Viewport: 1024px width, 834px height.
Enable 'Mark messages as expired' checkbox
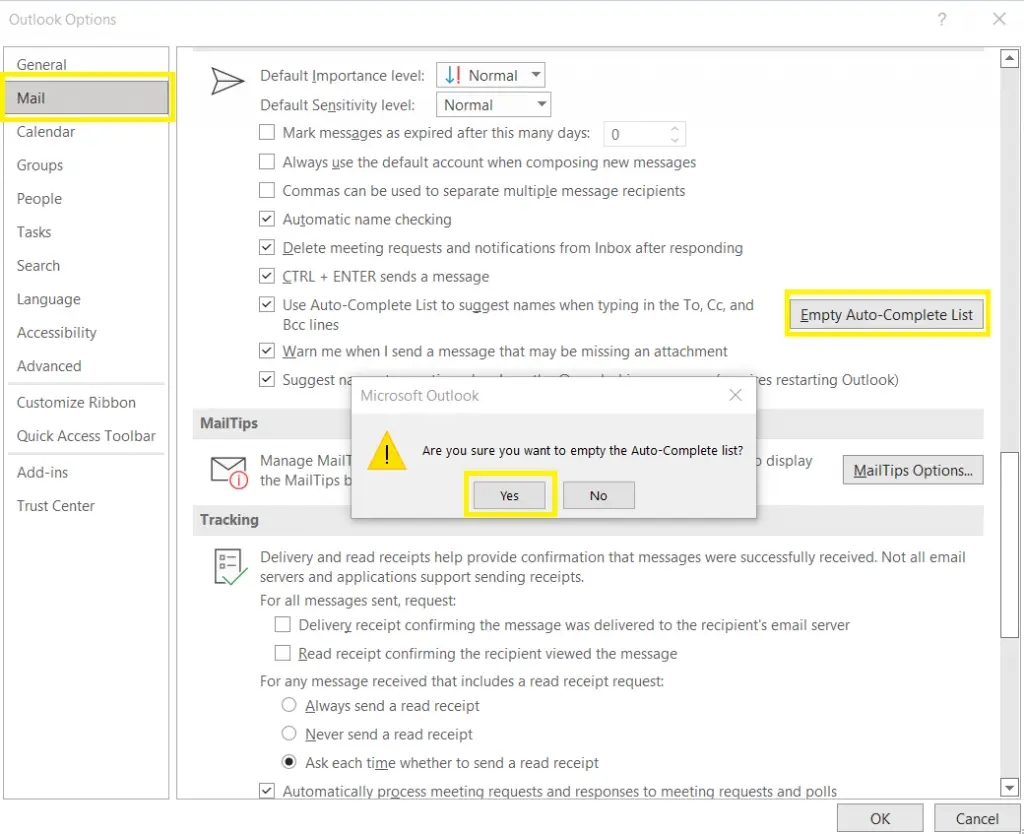(266, 133)
